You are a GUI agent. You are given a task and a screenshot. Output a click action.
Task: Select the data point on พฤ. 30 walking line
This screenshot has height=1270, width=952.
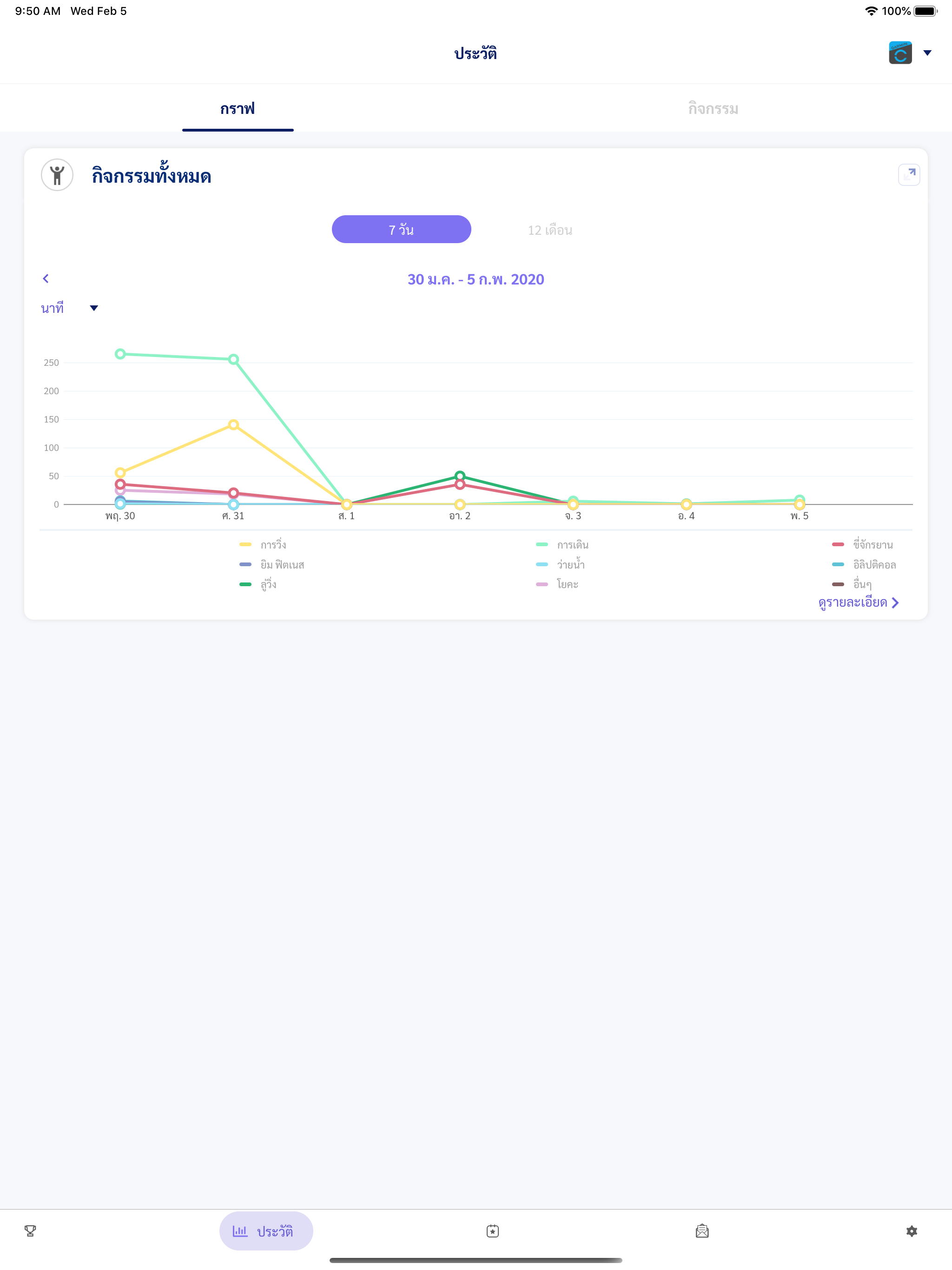[x=120, y=354]
